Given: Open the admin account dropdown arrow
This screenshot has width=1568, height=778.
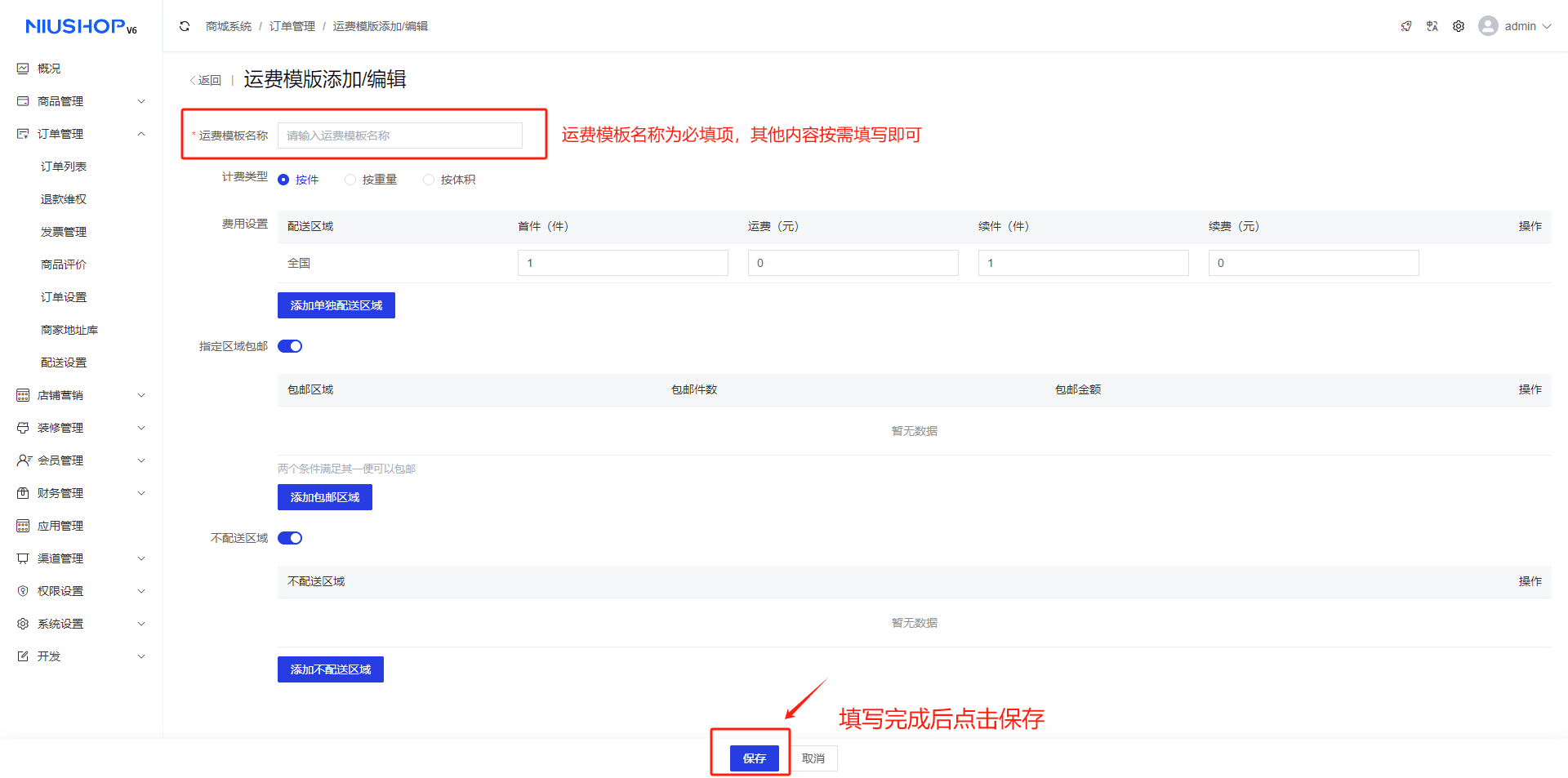Looking at the screenshot, I should [1547, 26].
